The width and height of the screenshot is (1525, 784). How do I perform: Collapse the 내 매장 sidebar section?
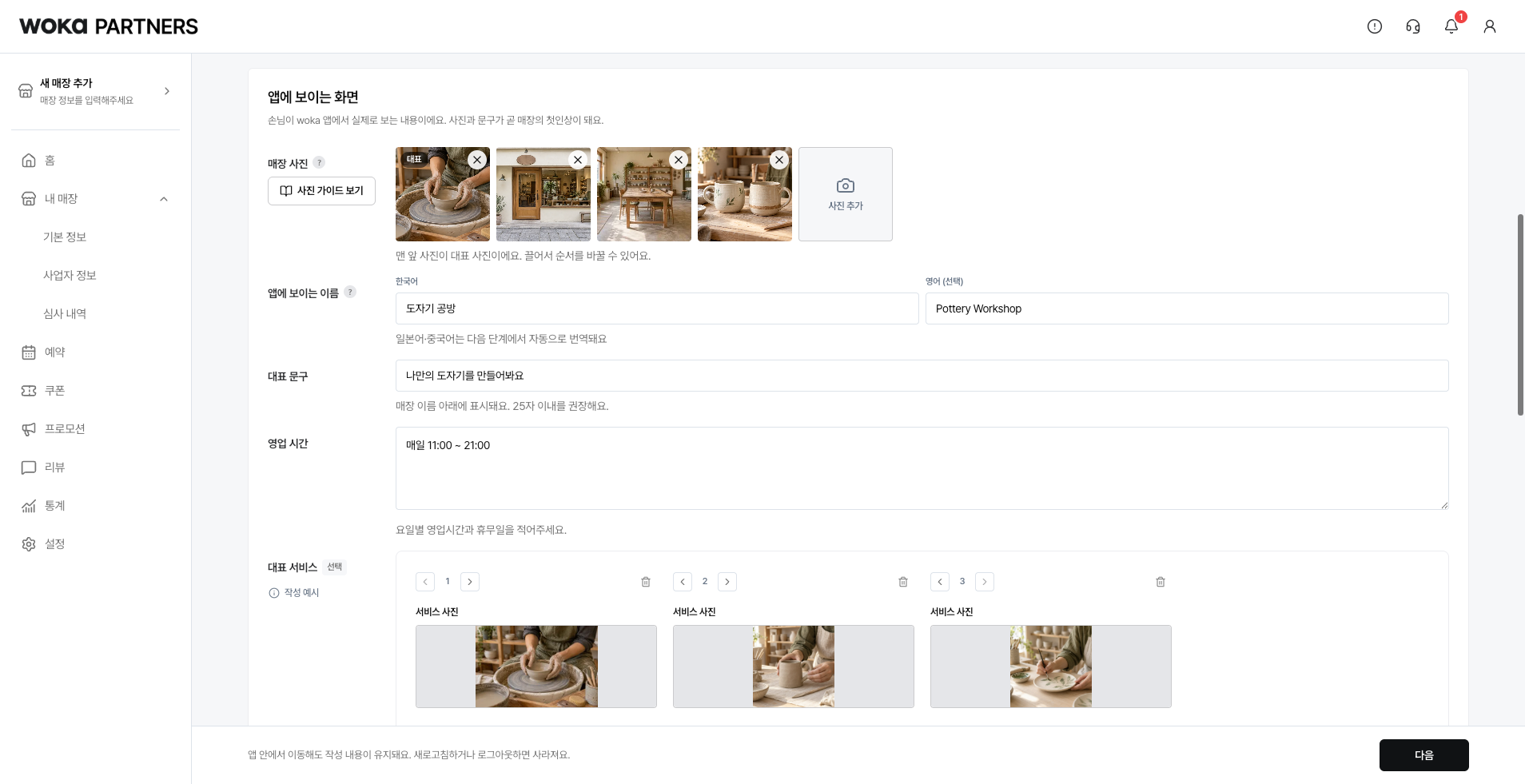point(164,199)
